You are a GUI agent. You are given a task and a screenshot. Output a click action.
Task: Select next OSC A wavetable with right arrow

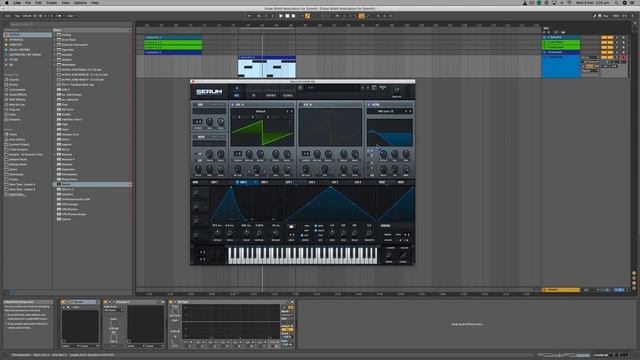tap(291, 111)
